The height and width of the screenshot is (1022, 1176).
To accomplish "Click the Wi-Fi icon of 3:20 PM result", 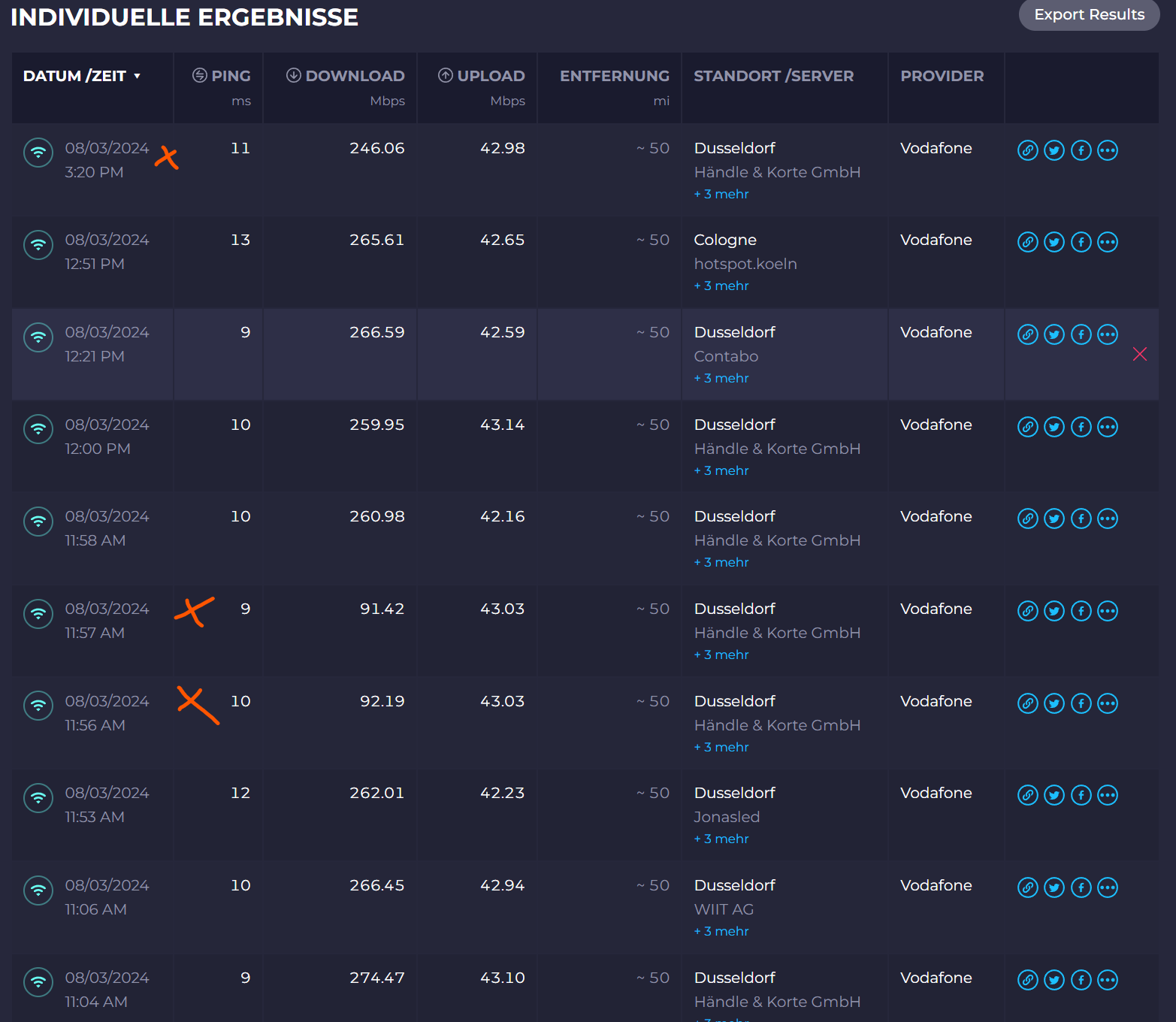I will [x=38, y=153].
